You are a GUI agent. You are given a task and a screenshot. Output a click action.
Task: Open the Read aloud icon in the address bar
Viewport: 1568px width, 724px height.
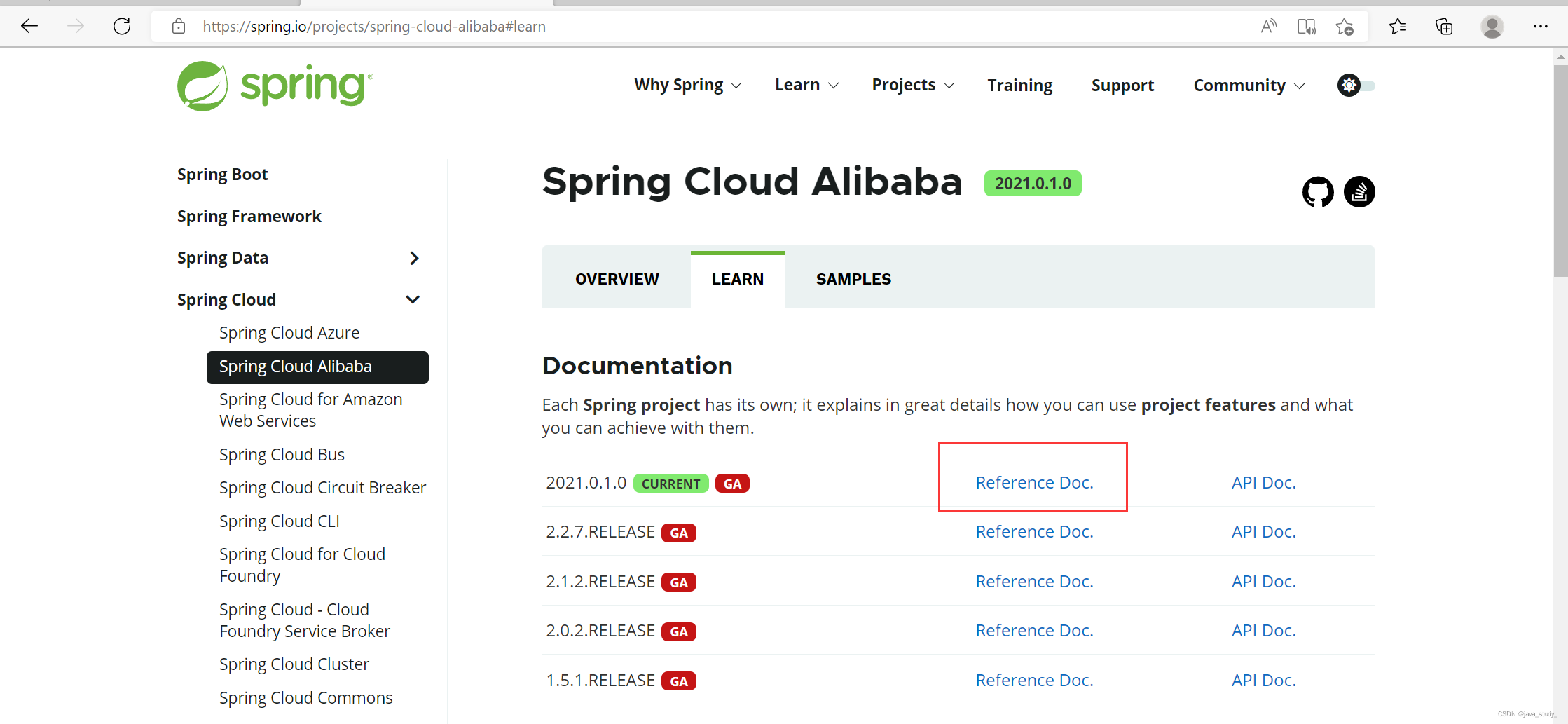pyautogui.click(x=1269, y=27)
